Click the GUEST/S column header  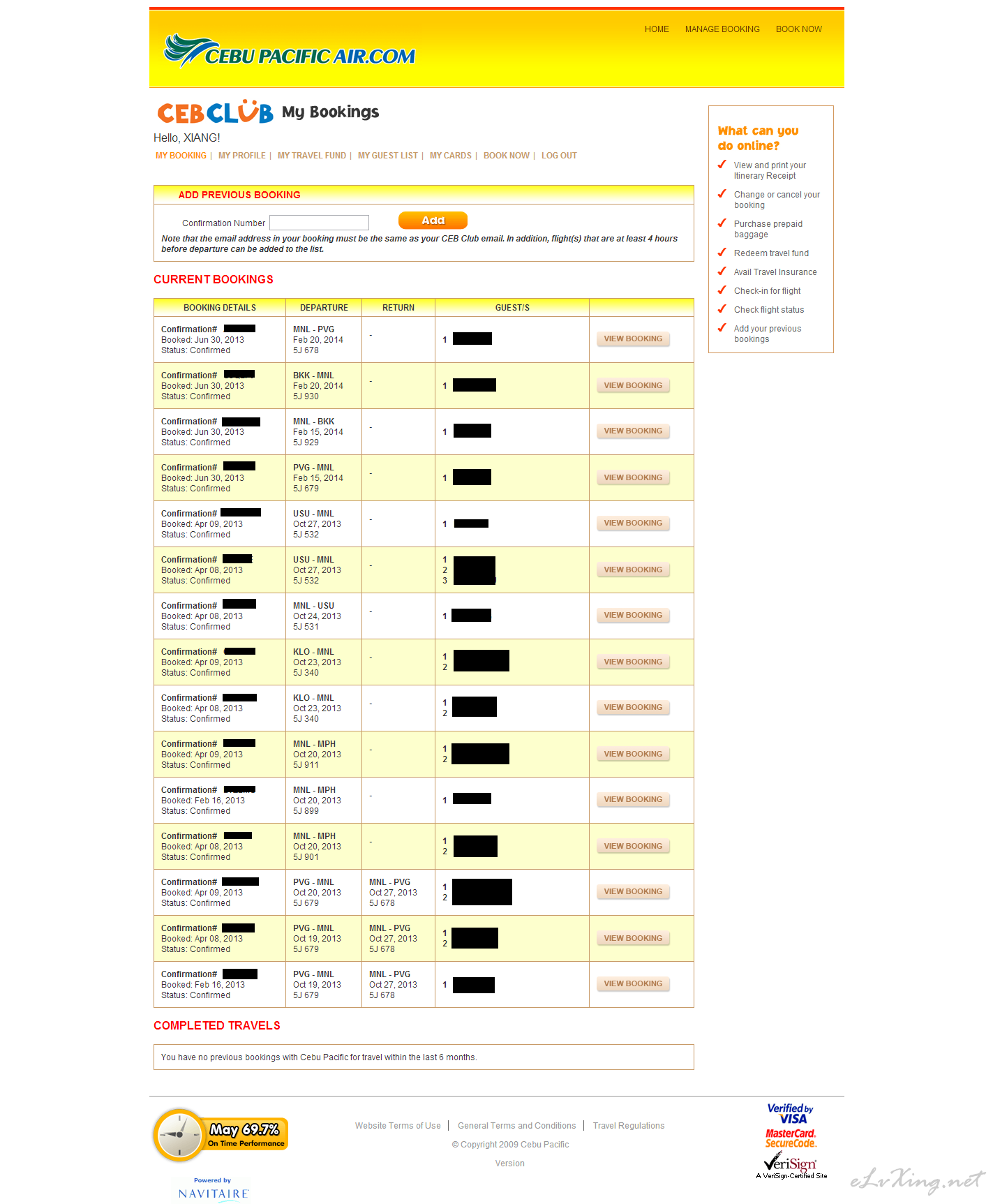coord(512,308)
